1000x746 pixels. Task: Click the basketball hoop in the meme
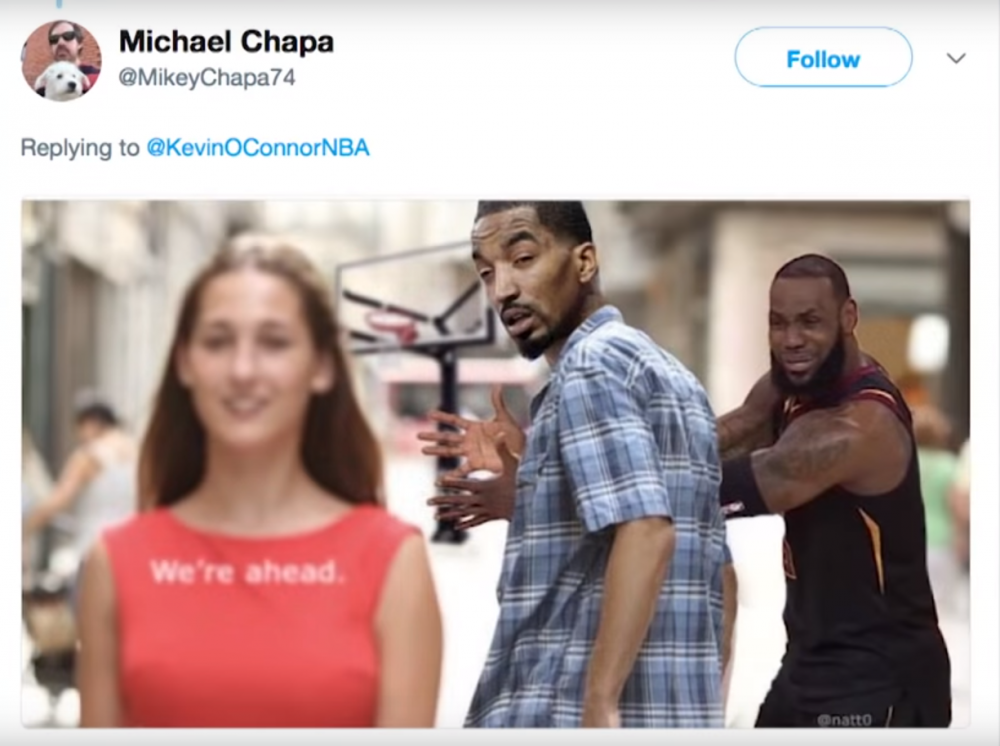click(415, 300)
